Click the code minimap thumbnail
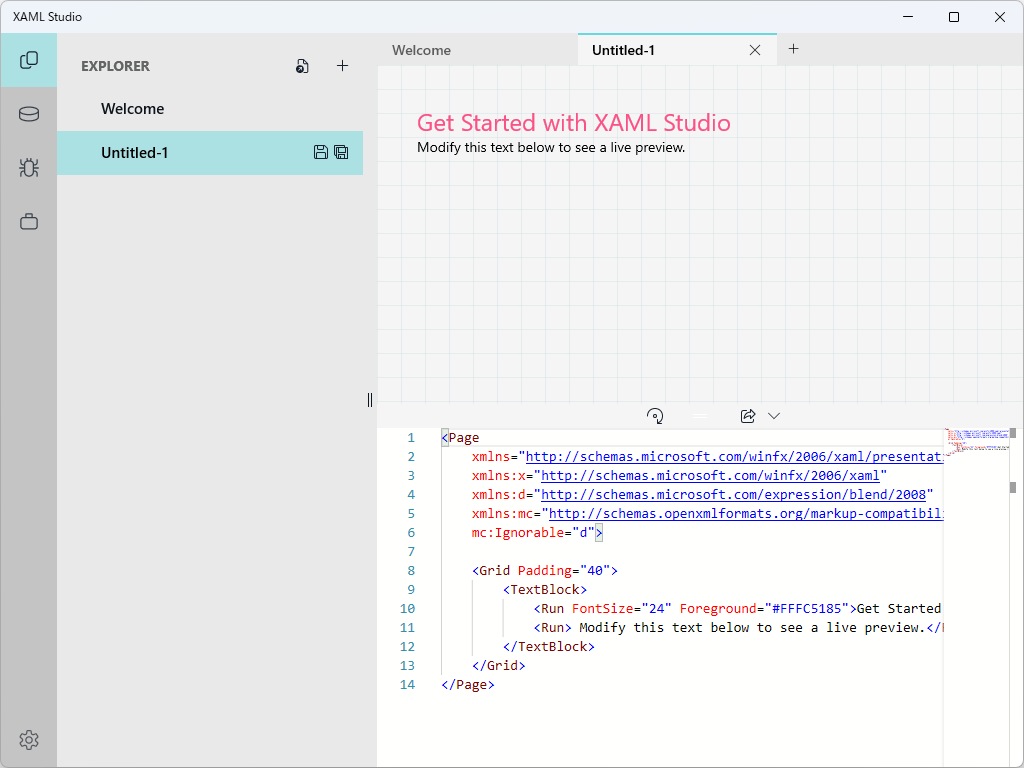Viewport: 1024px width, 768px height. point(975,441)
